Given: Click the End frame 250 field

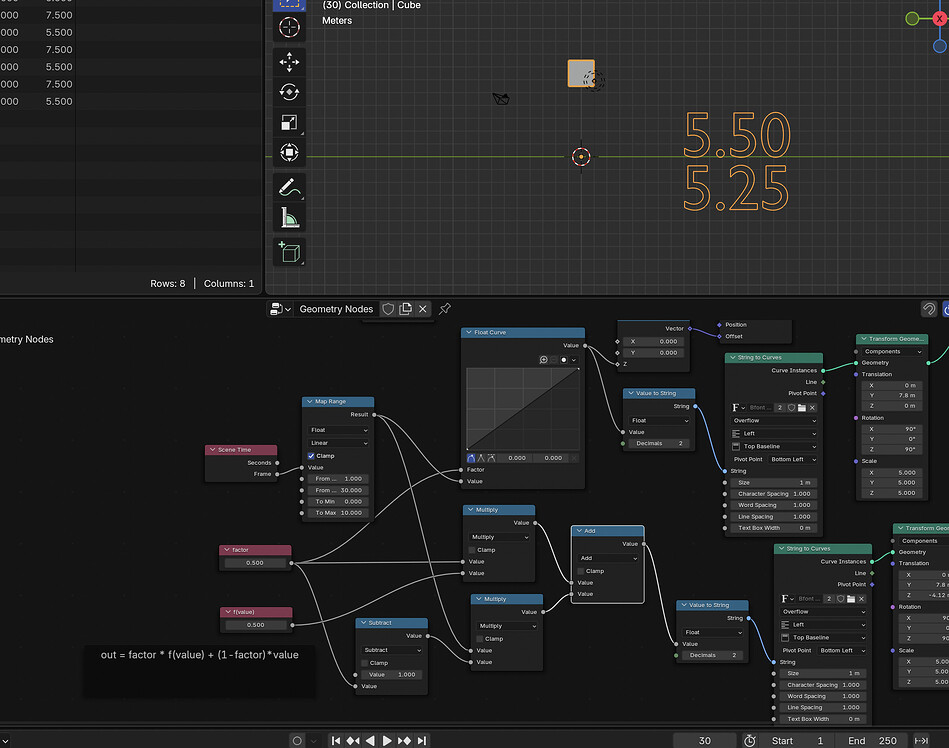Looking at the screenshot, I should (872, 741).
